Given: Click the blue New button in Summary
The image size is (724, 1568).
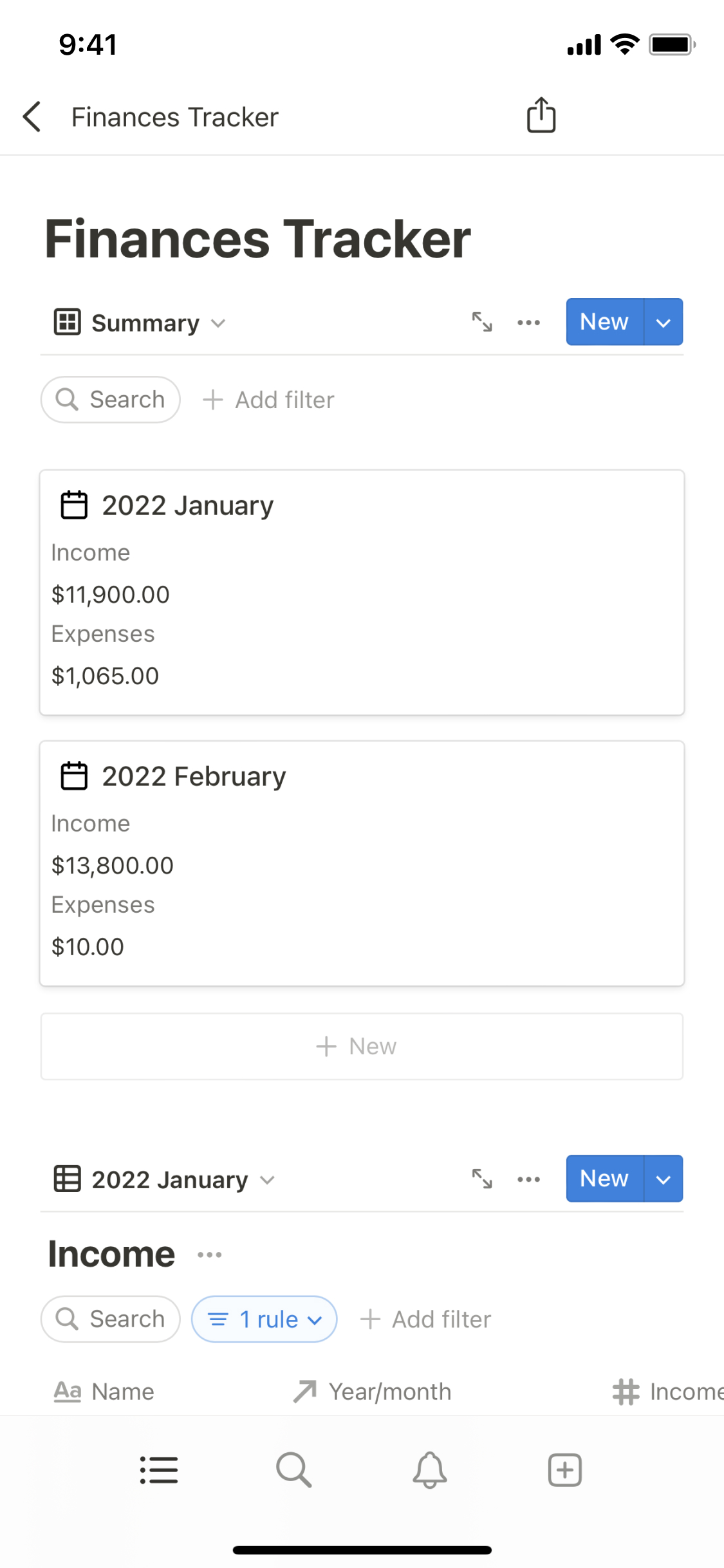Looking at the screenshot, I should pos(604,322).
